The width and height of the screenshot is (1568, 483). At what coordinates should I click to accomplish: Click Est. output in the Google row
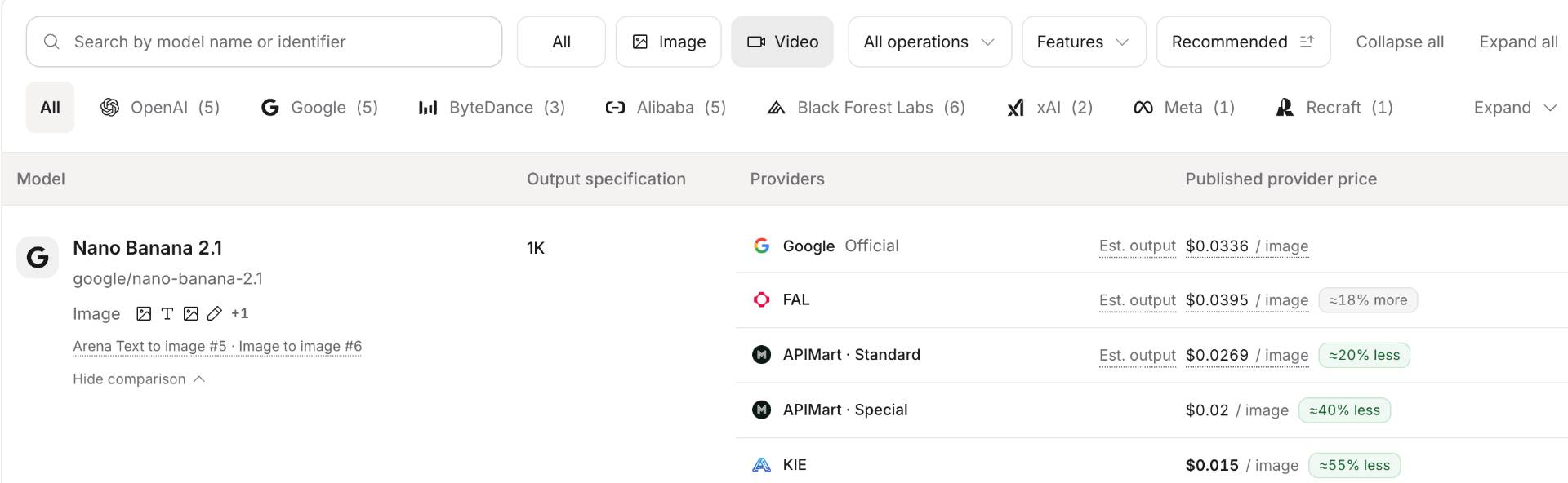[x=1137, y=246]
